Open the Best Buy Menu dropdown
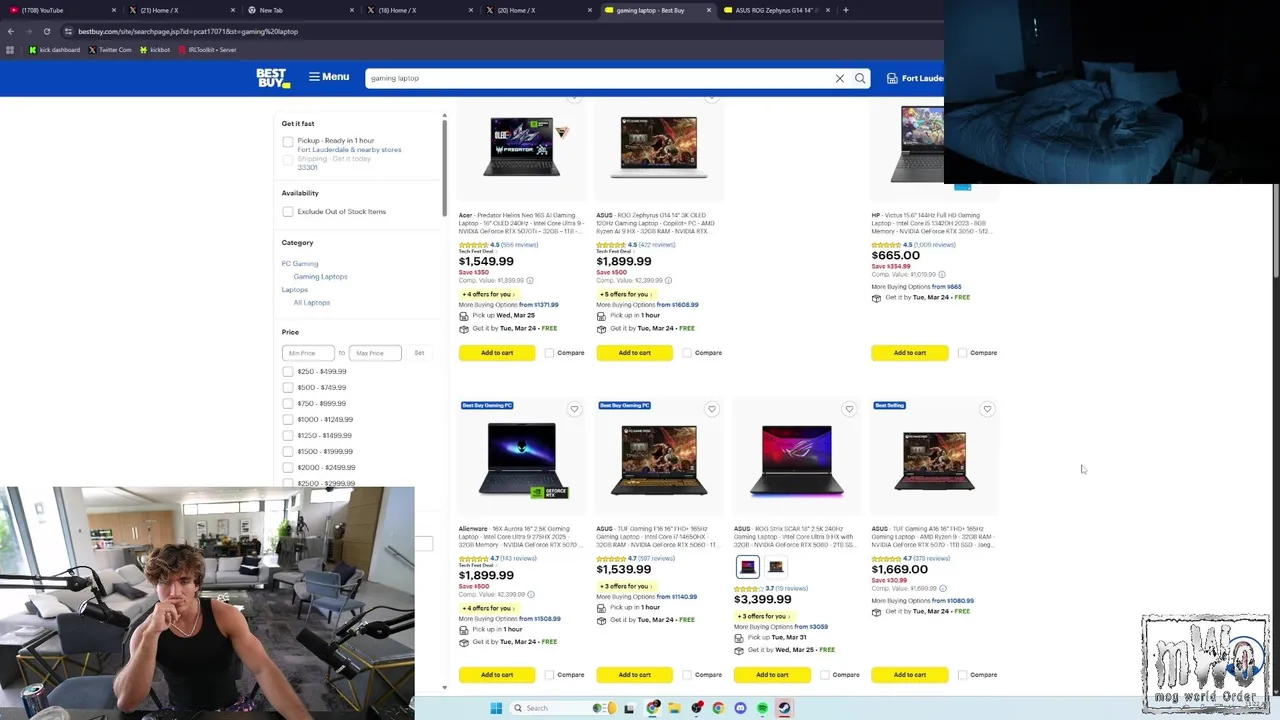The image size is (1280, 720). point(329,77)
